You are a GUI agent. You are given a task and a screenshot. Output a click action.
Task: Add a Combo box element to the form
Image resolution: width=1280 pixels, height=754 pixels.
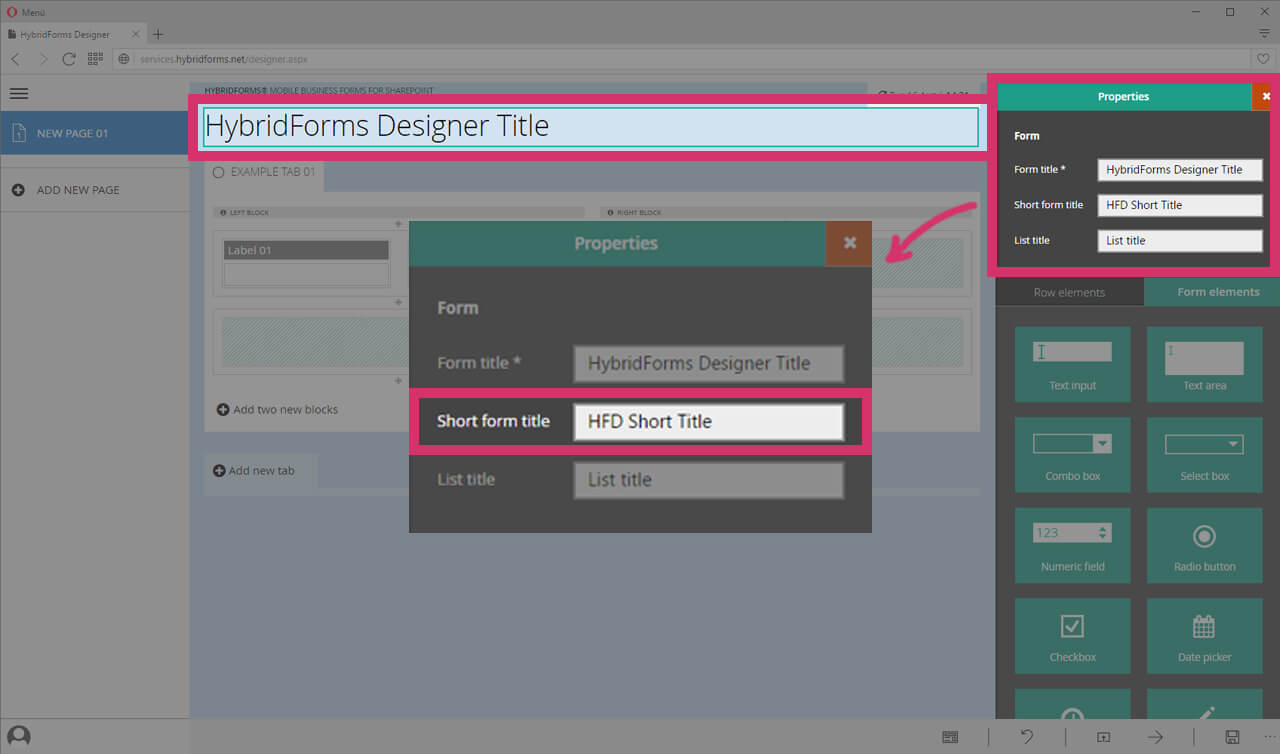[1072, 455]
